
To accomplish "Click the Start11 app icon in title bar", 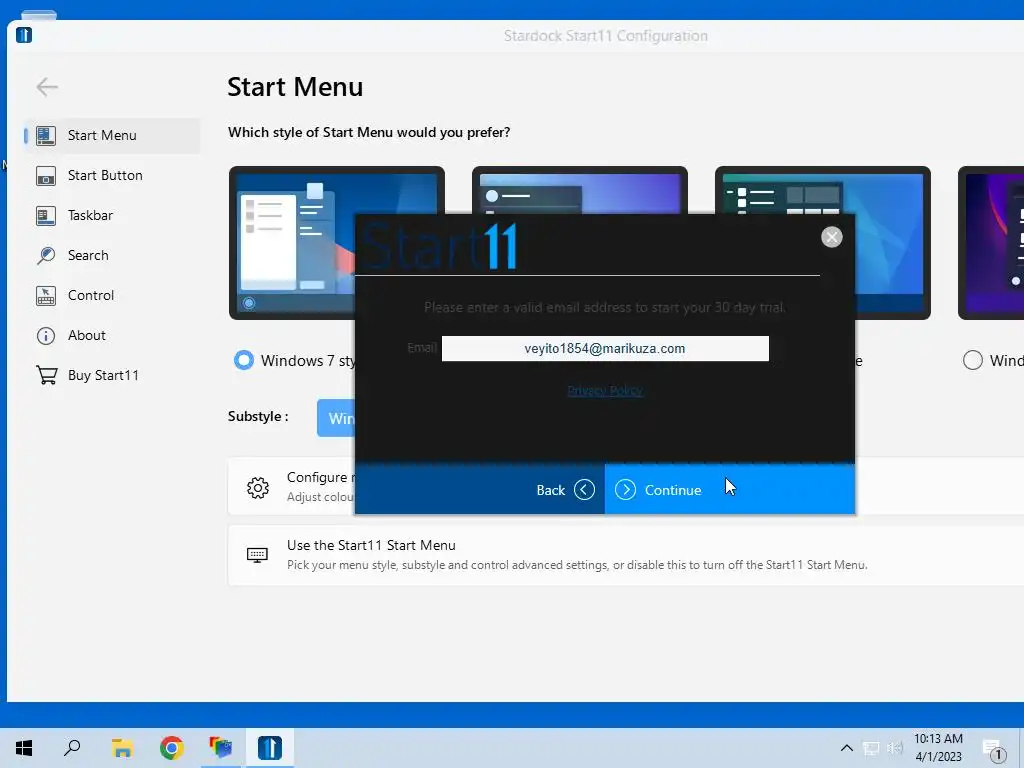I will [24, 35].
